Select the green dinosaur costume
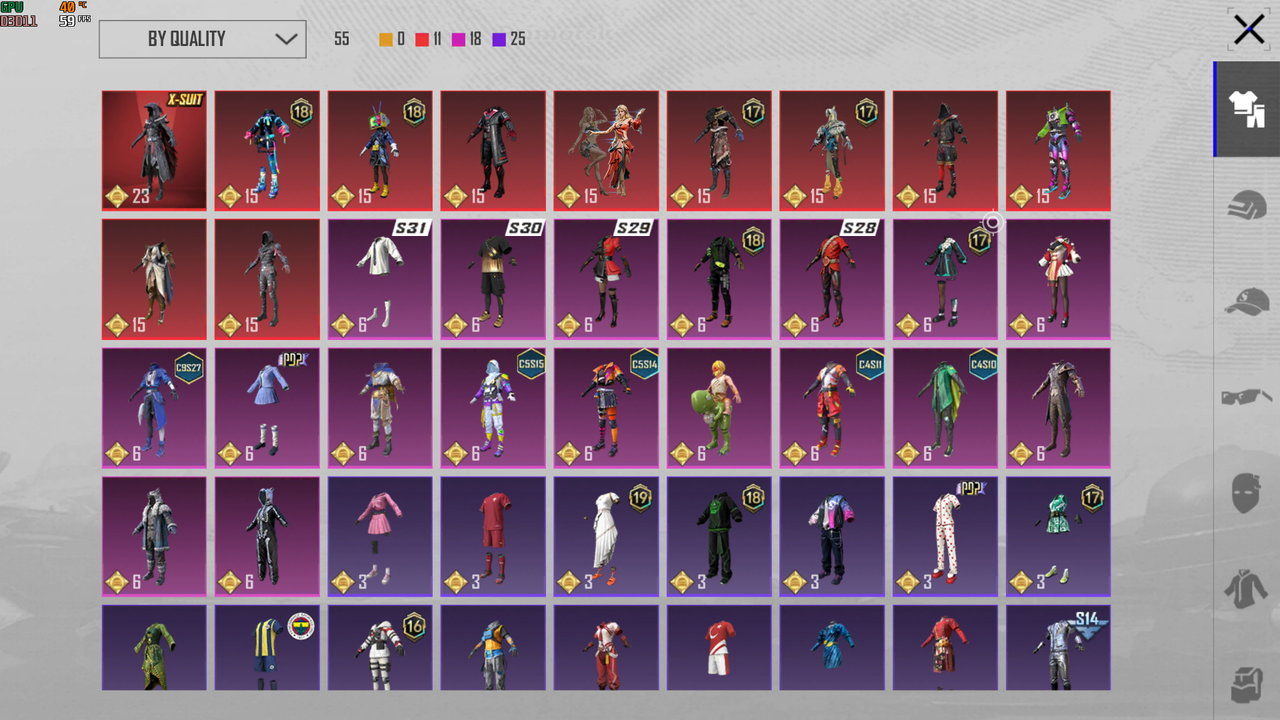The image size is (1280, 720). (719, 408)
